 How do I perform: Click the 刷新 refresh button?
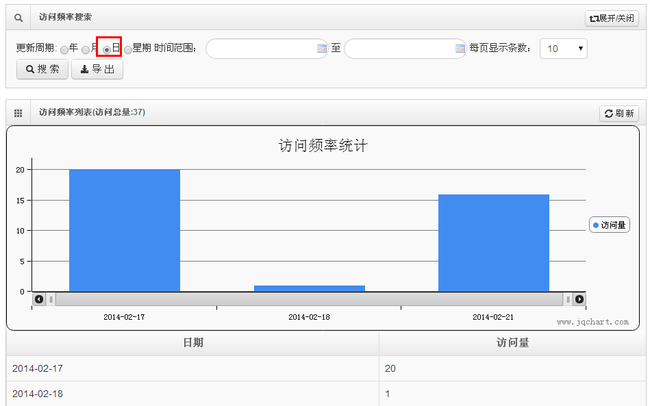click(x=619, y=113)
